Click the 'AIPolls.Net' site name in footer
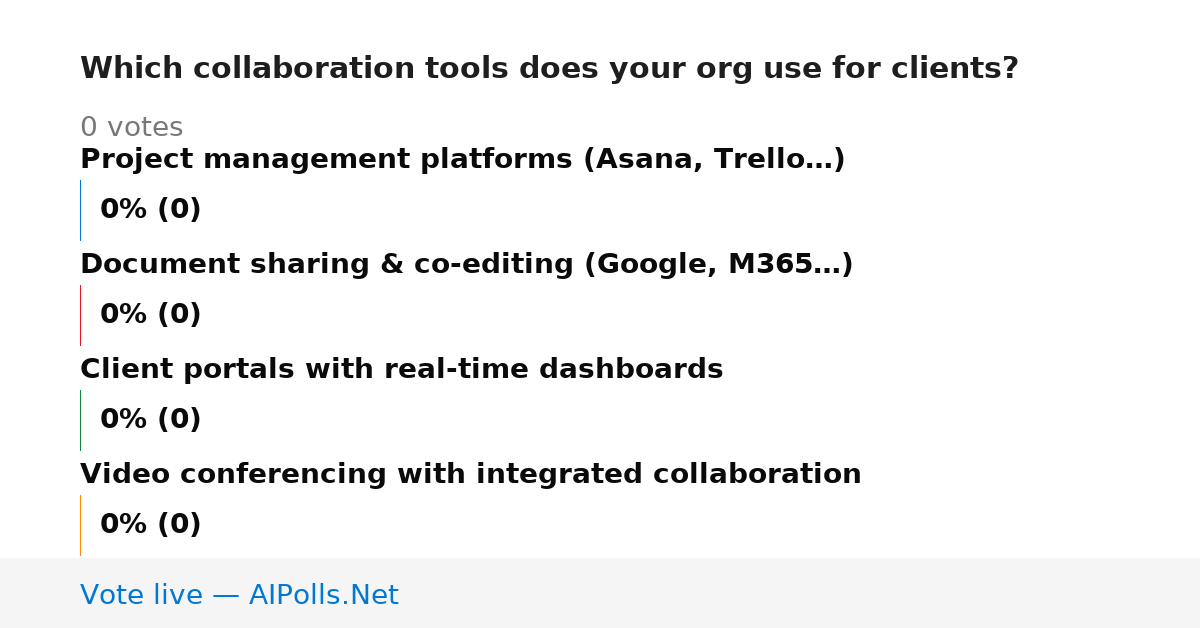1200x628 pixels. coord(323,596)
